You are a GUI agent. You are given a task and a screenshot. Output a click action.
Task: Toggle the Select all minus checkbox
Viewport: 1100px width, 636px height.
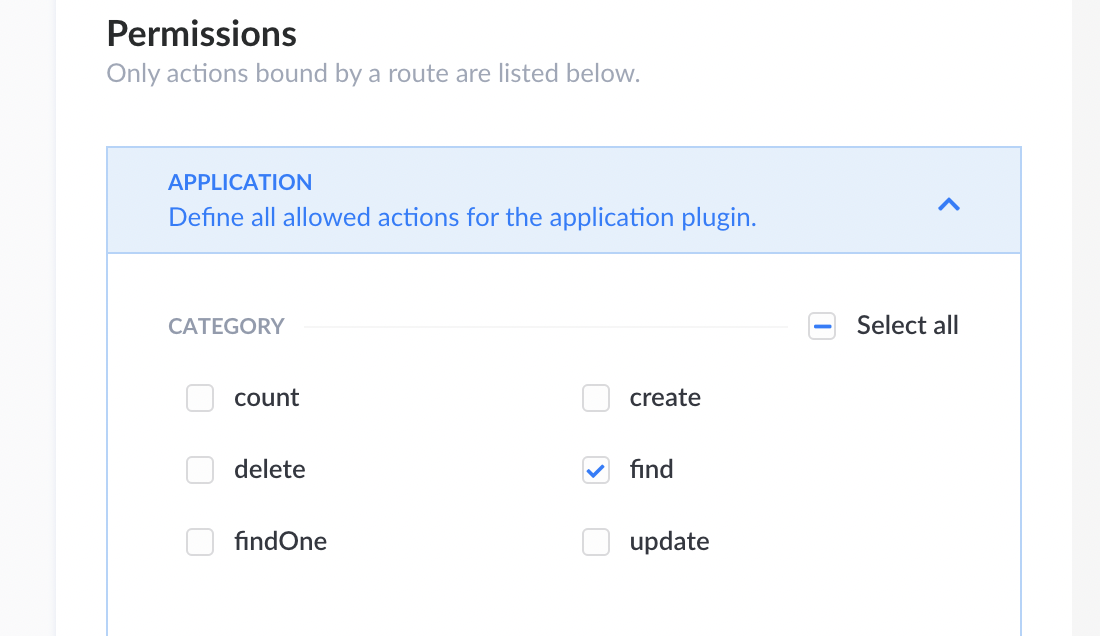click(822, 326)
